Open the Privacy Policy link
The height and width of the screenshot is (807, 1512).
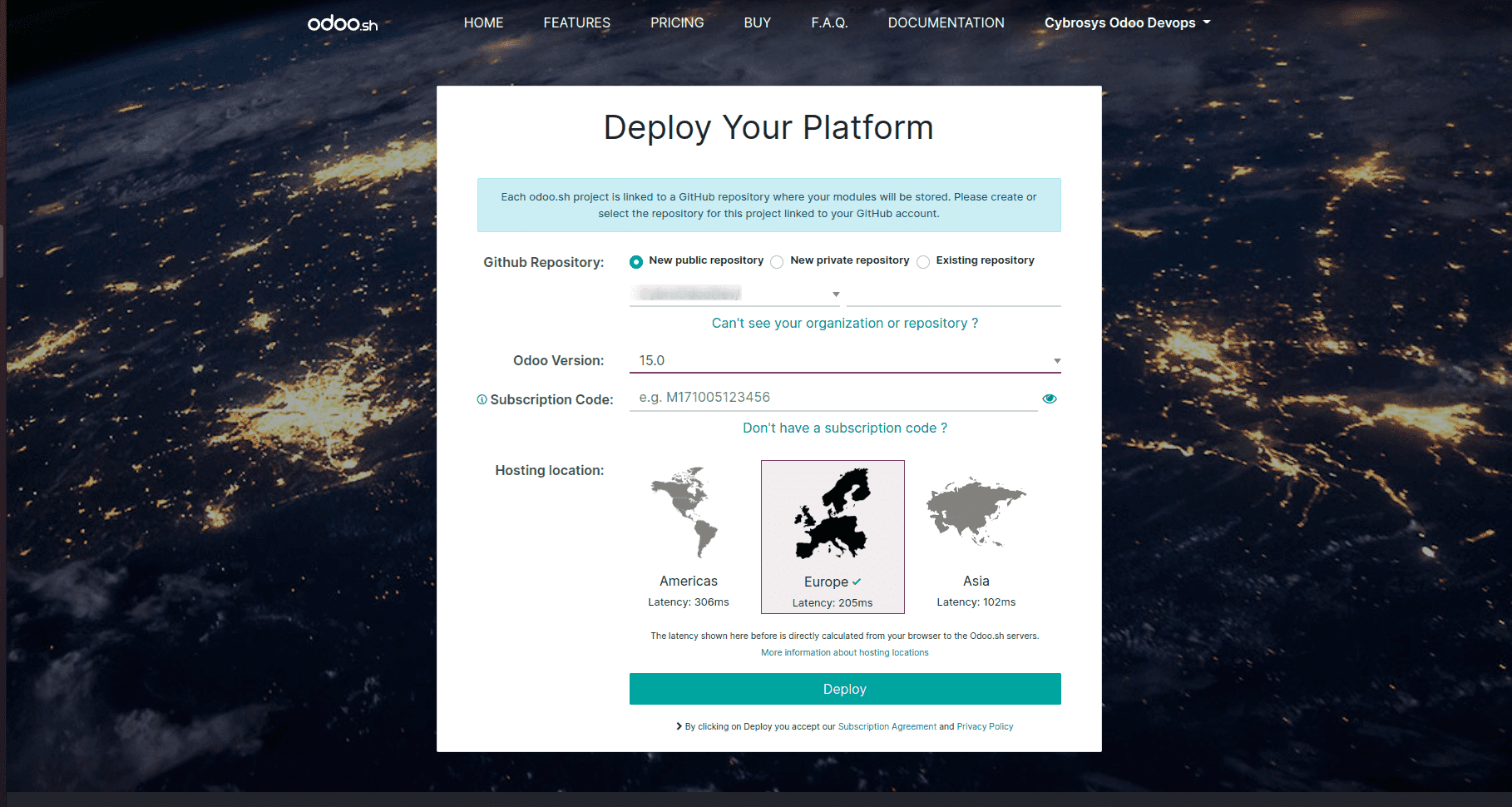click(985, 726)
